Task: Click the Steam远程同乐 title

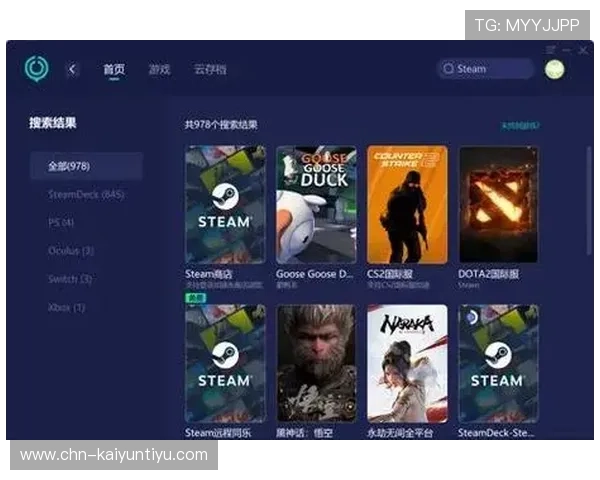Action: coord(218,433)
